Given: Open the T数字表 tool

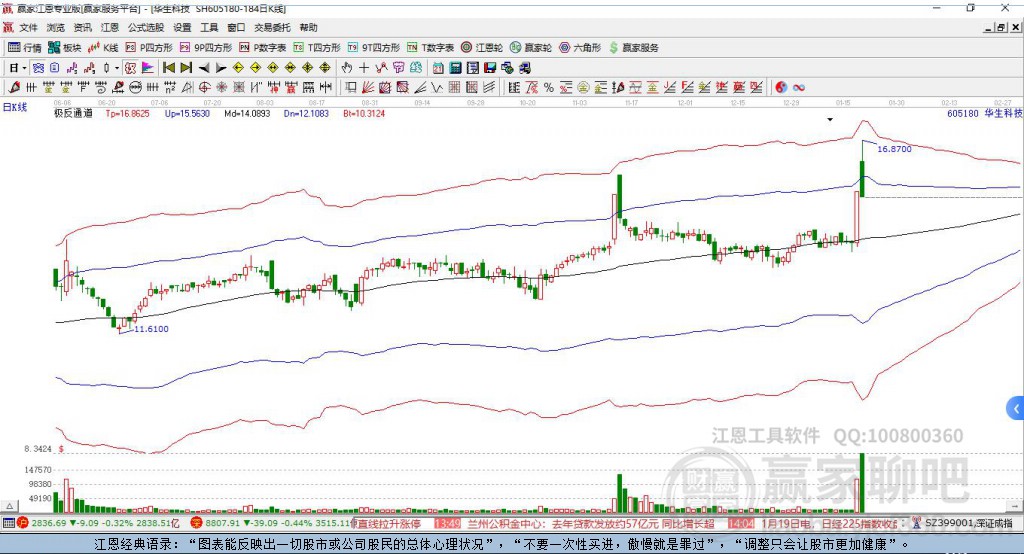Looking at the screenshot, I should (x=430, y=48).
